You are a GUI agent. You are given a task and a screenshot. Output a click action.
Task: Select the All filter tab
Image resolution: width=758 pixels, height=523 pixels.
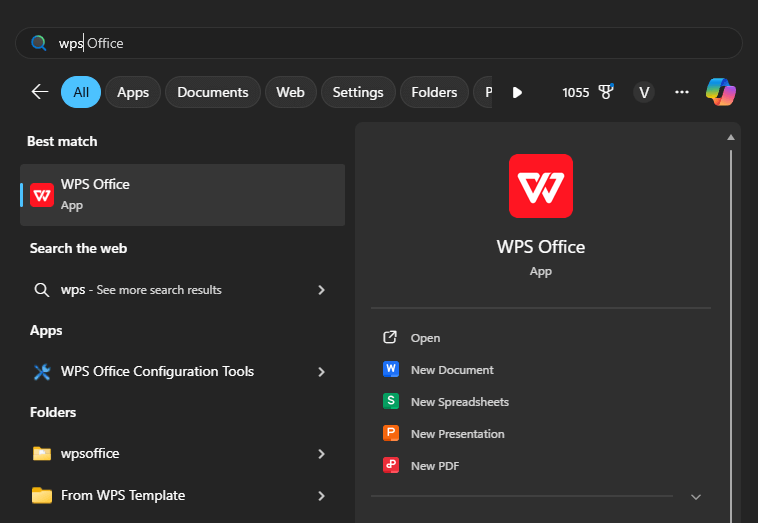tap(81, 92)
